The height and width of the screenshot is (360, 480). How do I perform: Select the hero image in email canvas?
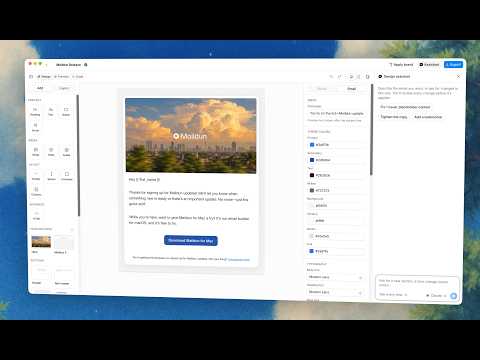pos(191,135)
